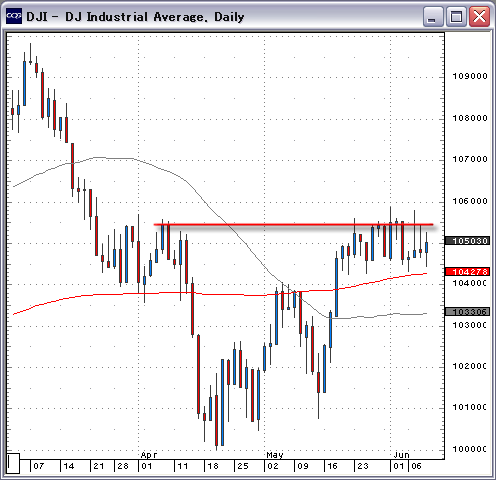Click the 16 date label
The width and height of the screenshot is (496, 480).
[x=332, y=466]
